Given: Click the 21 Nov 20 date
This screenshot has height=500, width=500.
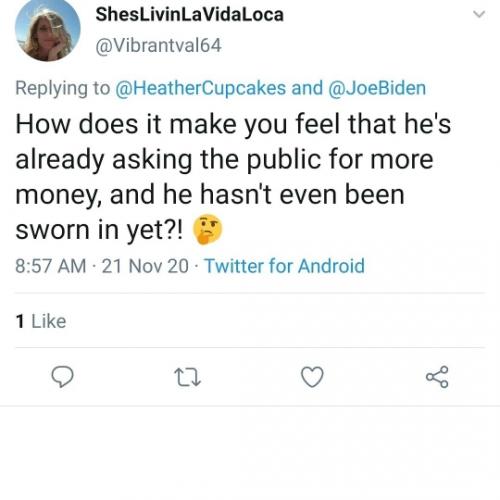Looking at the screenshot, I should tap(145, 266).
